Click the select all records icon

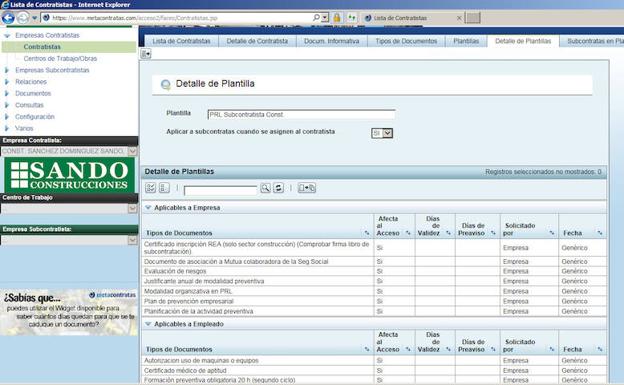[x=150, y=188]
